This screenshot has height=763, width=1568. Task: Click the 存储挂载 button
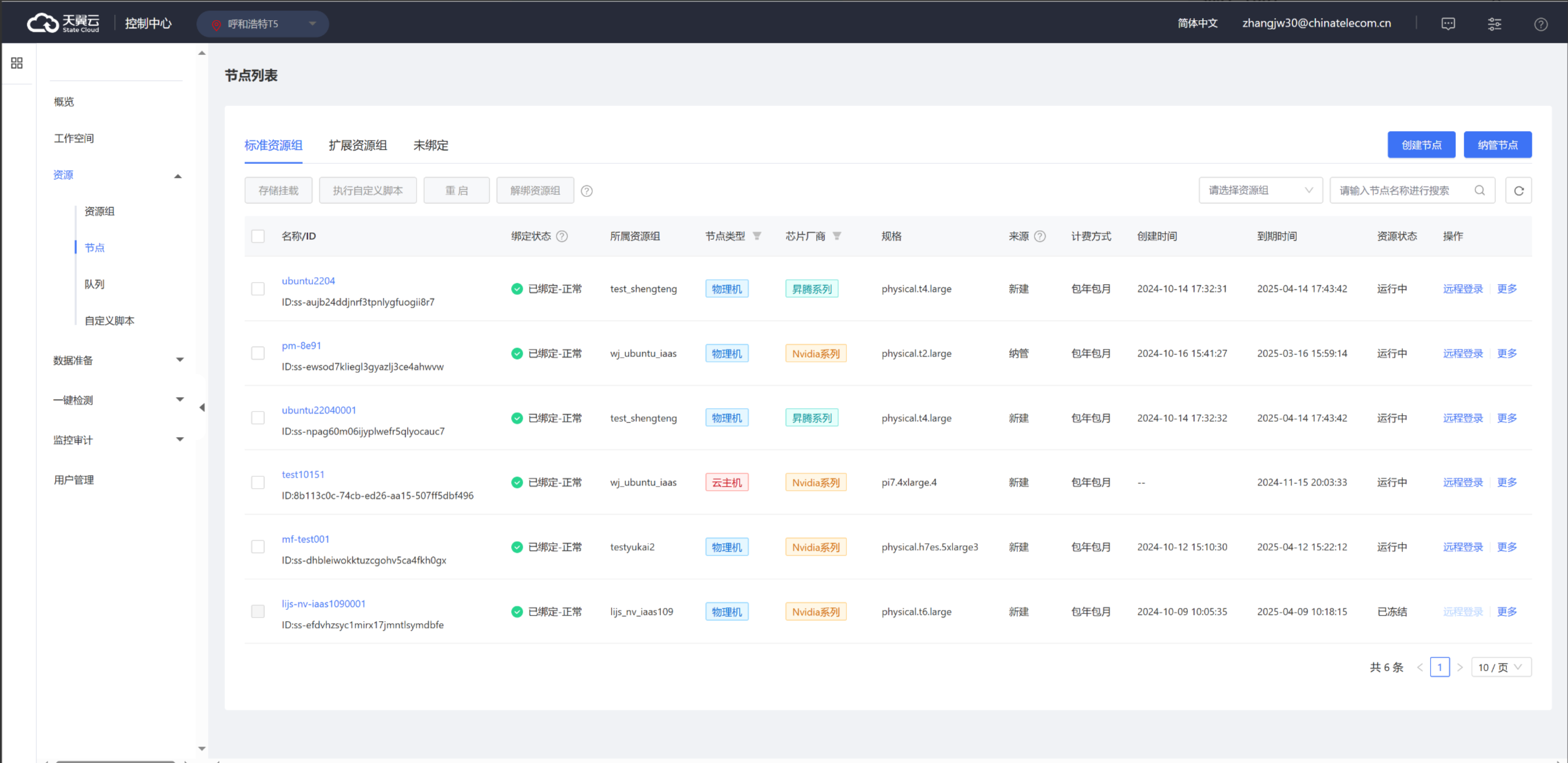click(x=278, y=191)
